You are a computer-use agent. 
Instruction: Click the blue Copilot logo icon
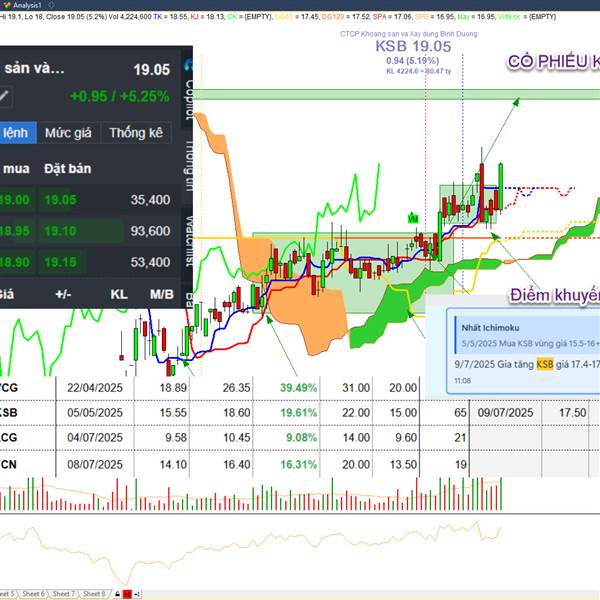pyautogui.click(x=188, y=65)
